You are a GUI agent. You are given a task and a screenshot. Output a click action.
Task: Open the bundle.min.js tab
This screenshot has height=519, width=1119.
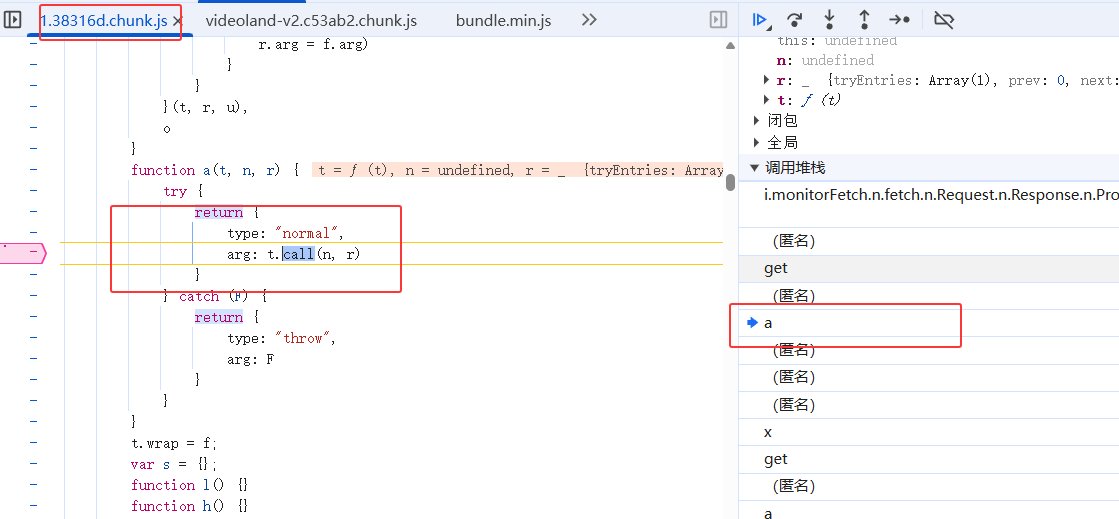(504, 21)
